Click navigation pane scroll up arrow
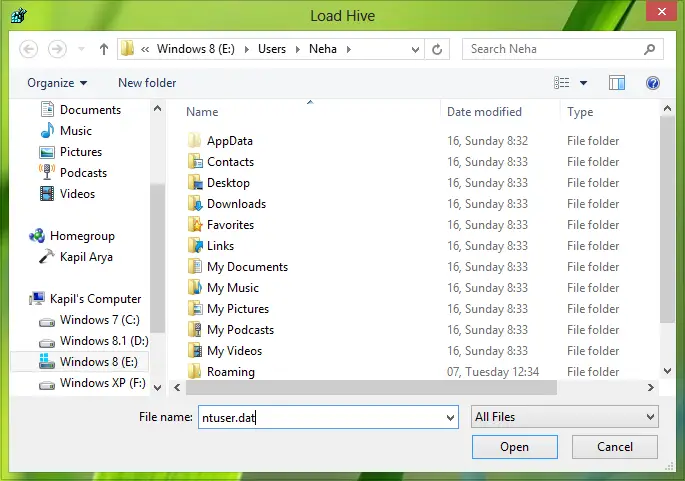This screenshot has height=481, width=685. tap(158, 108)
